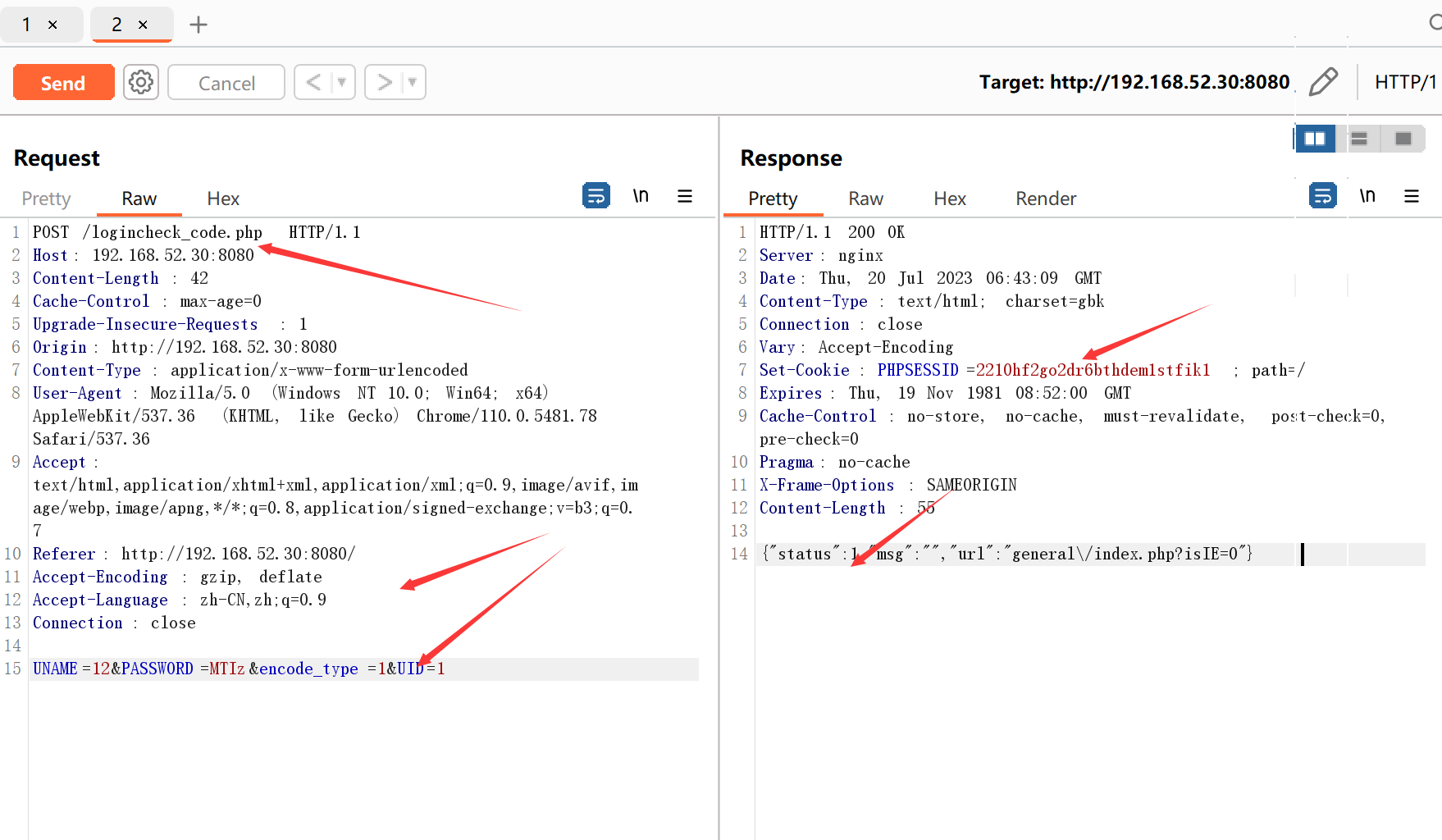Open the Request Raw view tab

coord(139,199)
